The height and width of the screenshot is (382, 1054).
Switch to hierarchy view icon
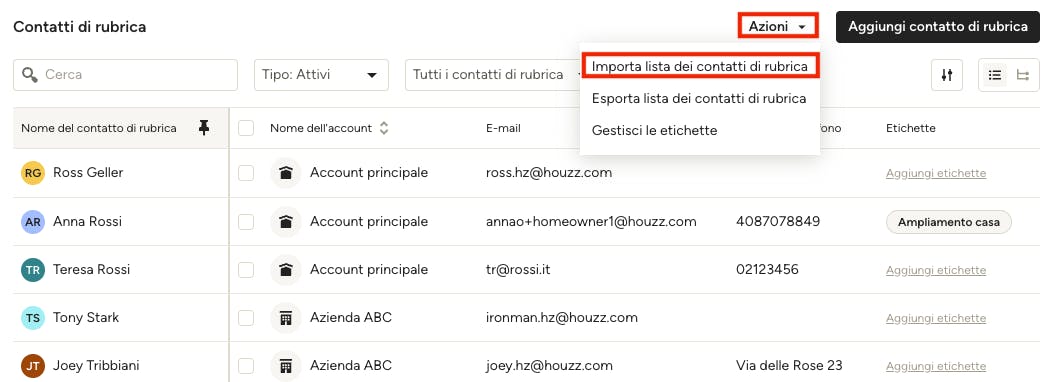(x=1022, y=75)
